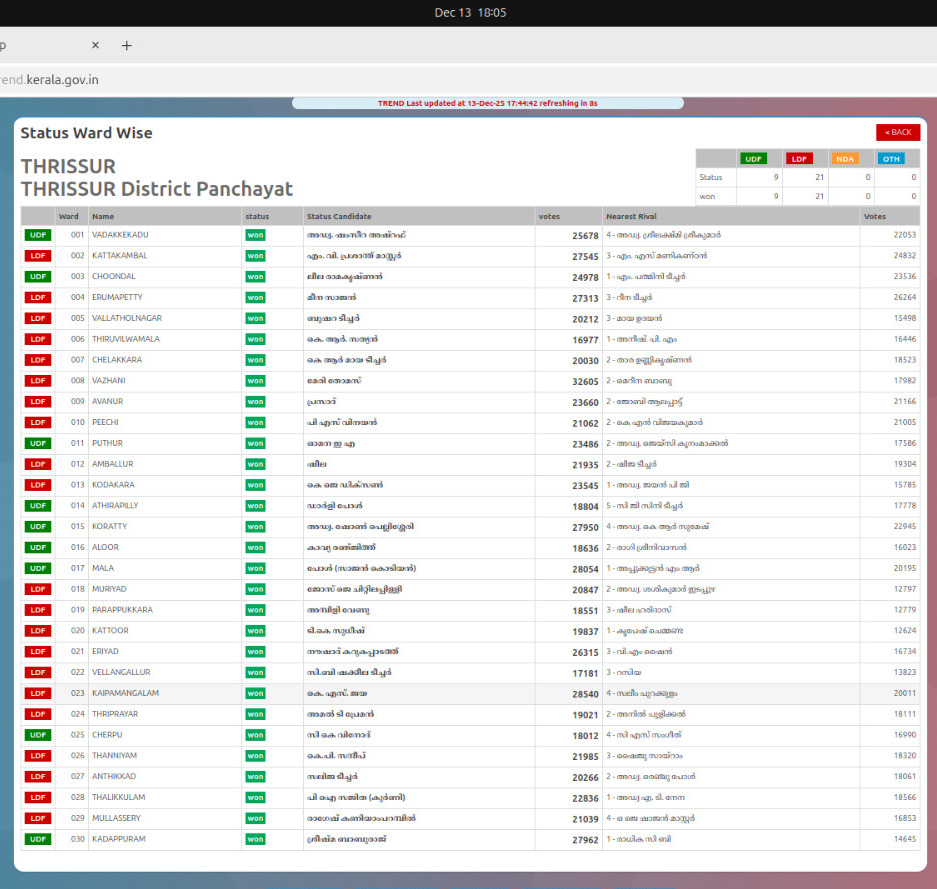Click the red LDF legend badge
The height and width of the screenshot is (889, 937).
(799, 158)
